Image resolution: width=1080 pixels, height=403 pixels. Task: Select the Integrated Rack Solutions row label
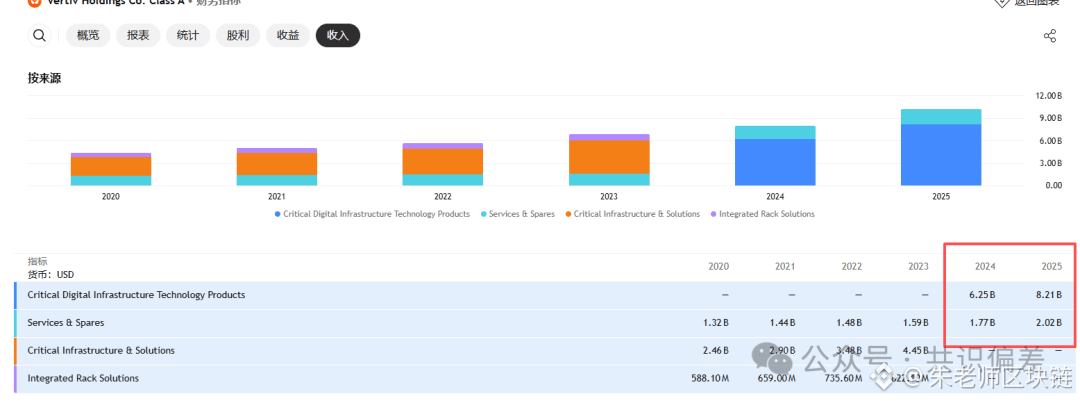coord(83,378)
